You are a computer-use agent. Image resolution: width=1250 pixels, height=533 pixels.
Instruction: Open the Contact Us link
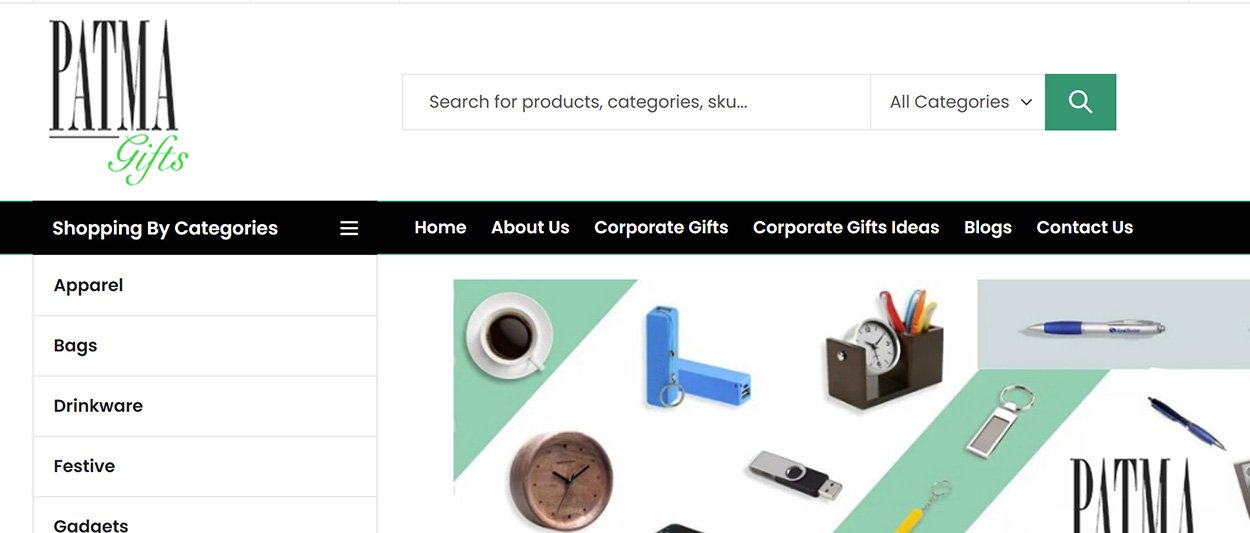[1085, 227]
